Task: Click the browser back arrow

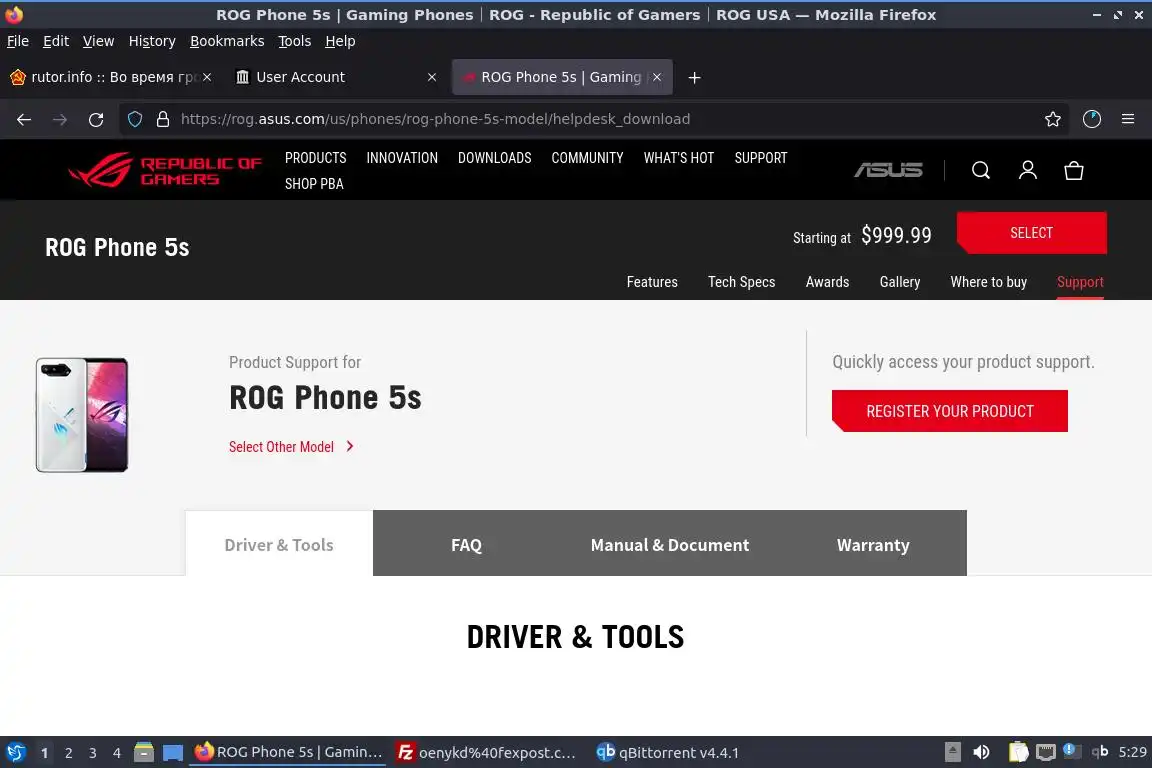Action: [x=24, y=119]
